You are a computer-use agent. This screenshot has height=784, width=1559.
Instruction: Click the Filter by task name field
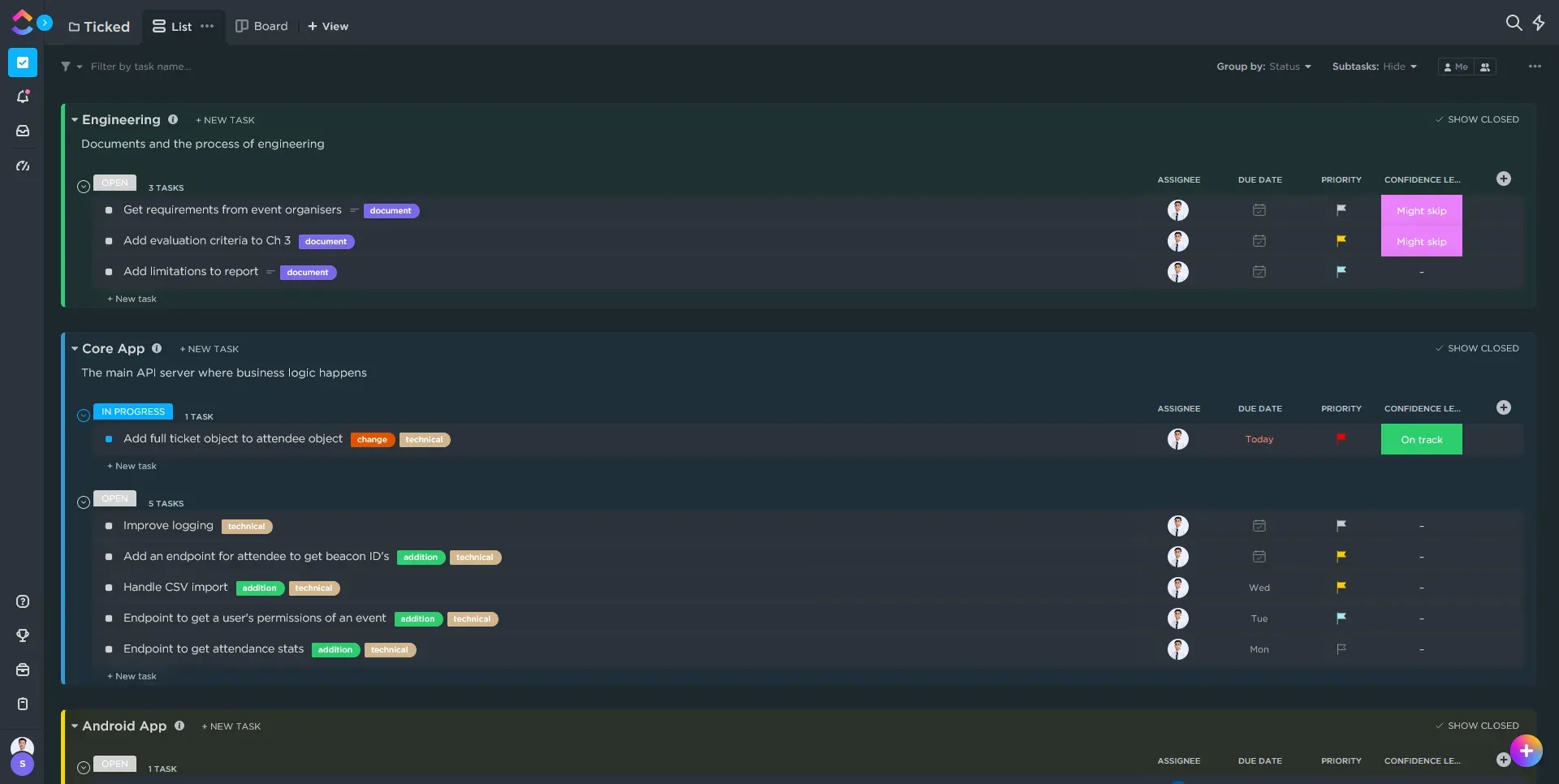(141, 67)
